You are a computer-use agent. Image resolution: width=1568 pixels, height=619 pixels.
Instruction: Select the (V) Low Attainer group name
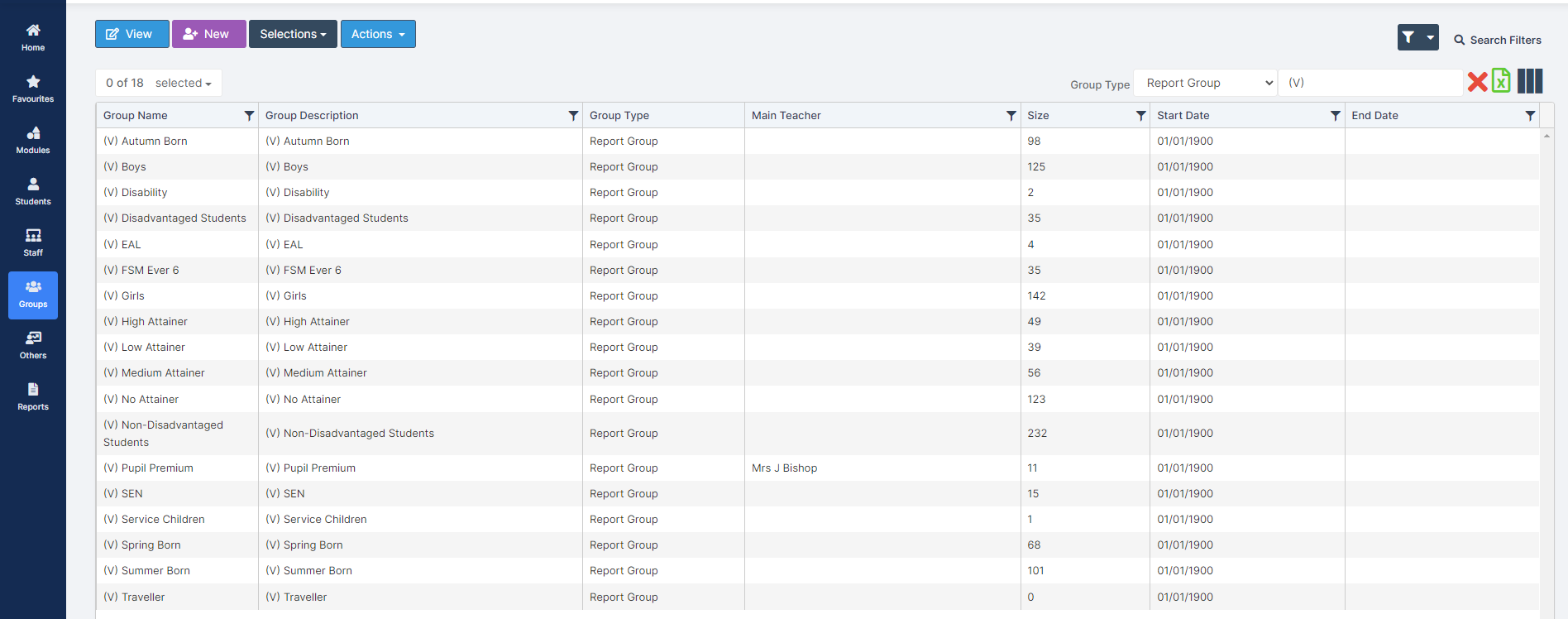144,348
